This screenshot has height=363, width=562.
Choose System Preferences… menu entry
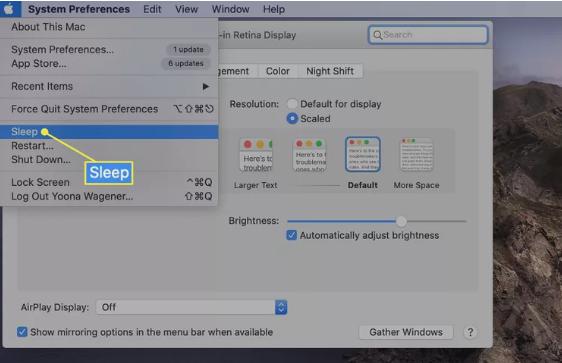click(109, 49)
